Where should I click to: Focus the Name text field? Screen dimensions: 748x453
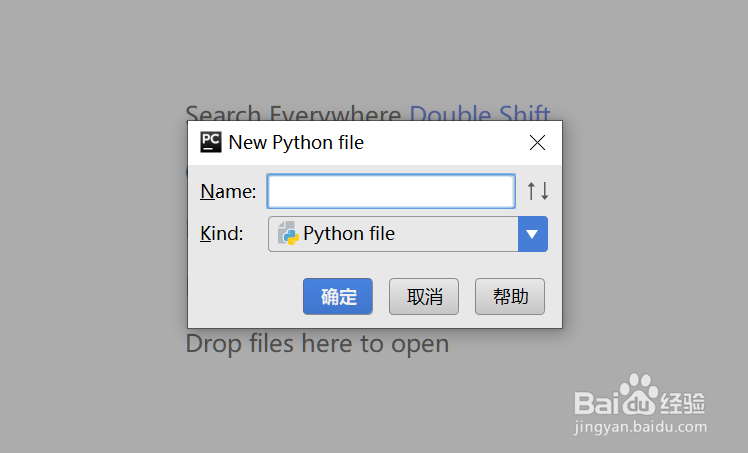(391, 191)
